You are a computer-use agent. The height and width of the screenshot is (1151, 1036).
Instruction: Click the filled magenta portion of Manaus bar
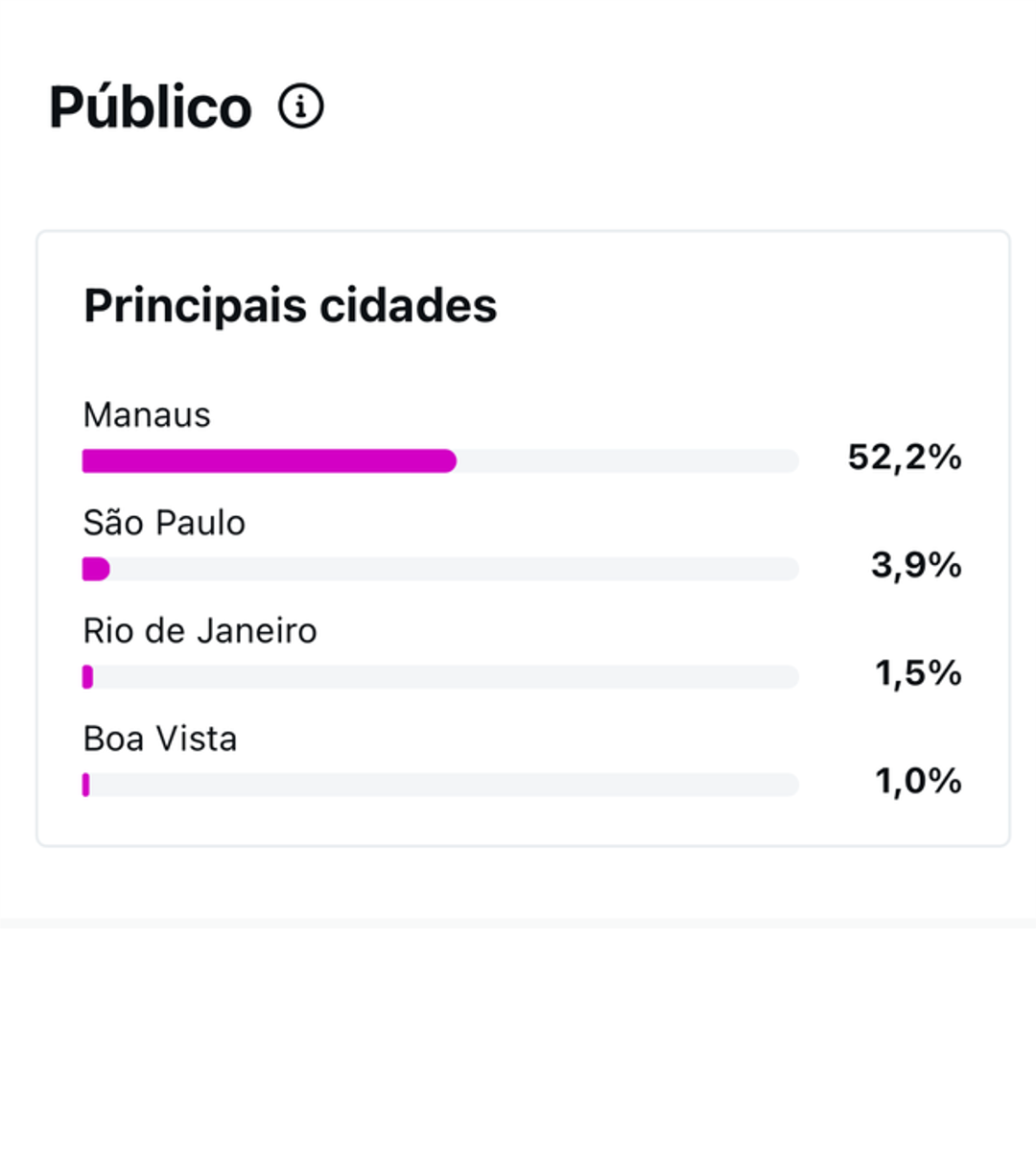tap(269, 461)
